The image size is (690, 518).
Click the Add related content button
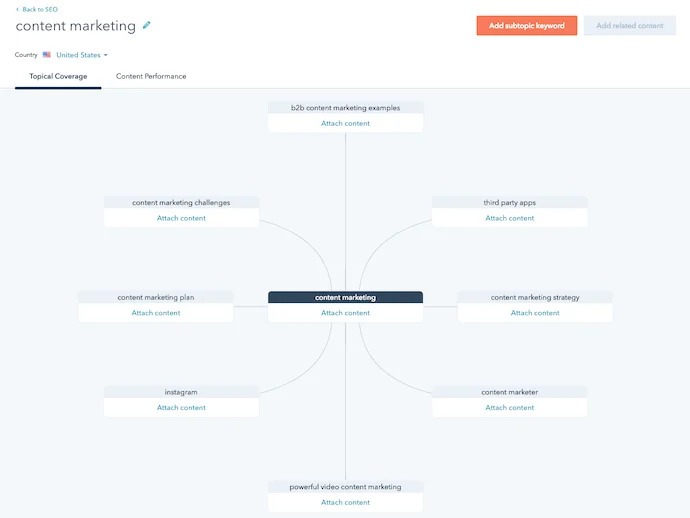pos(630,26)
